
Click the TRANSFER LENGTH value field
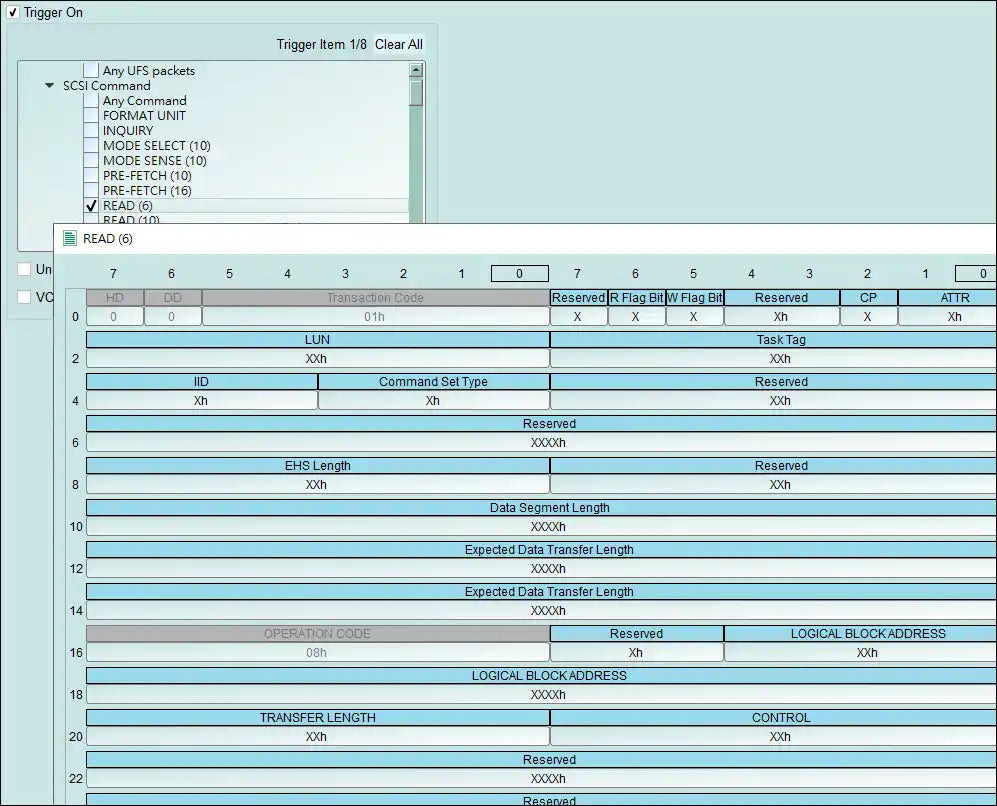(317, 736)
